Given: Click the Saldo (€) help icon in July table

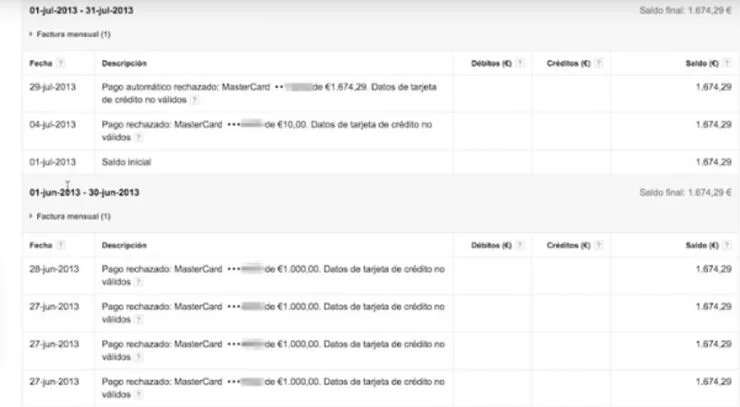Looking at the screenshot, I should [x=727, y=63].
